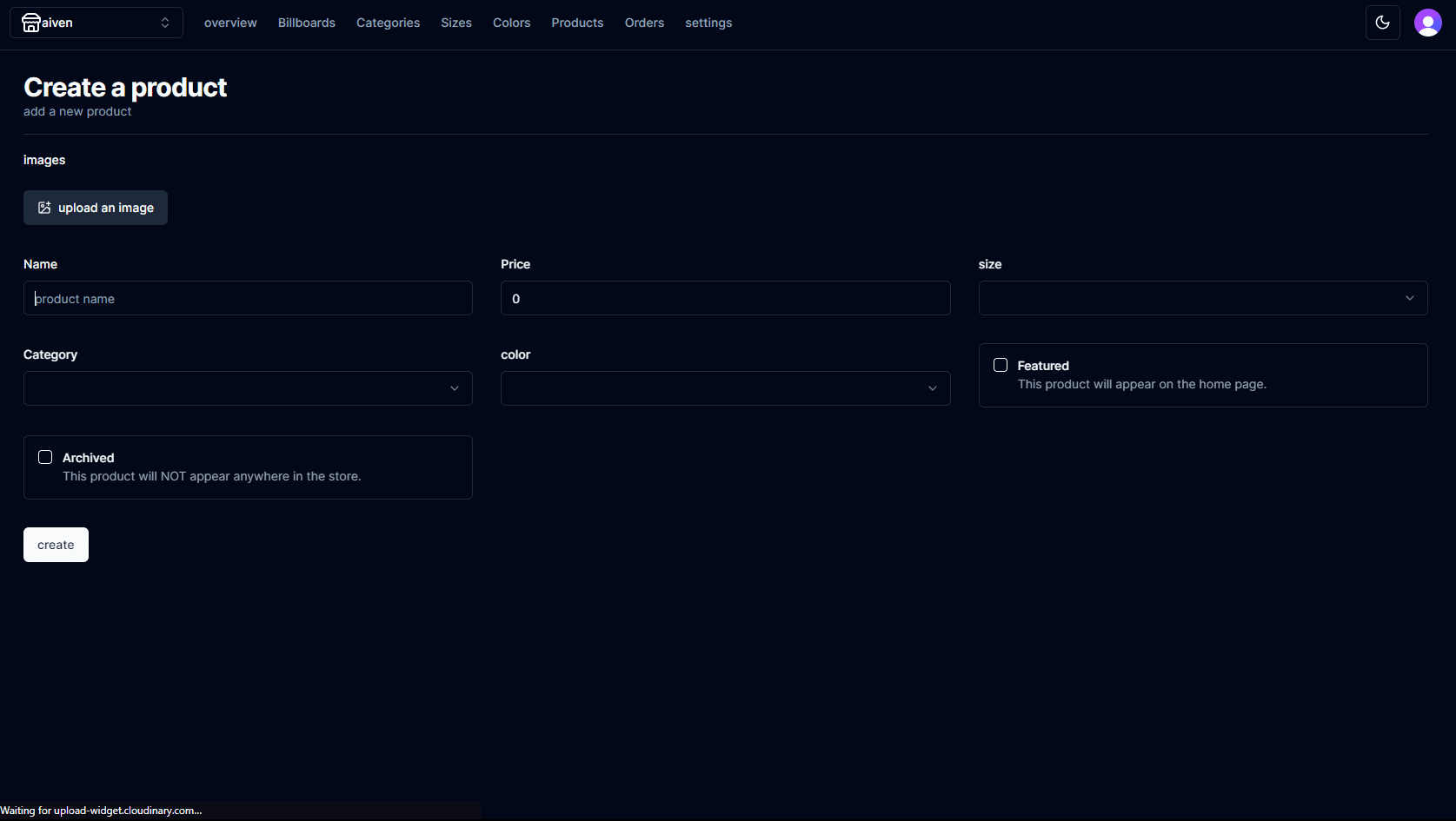The image size is (1456, 821).
Task: Focus the product name input field
Action: point(248,298)
